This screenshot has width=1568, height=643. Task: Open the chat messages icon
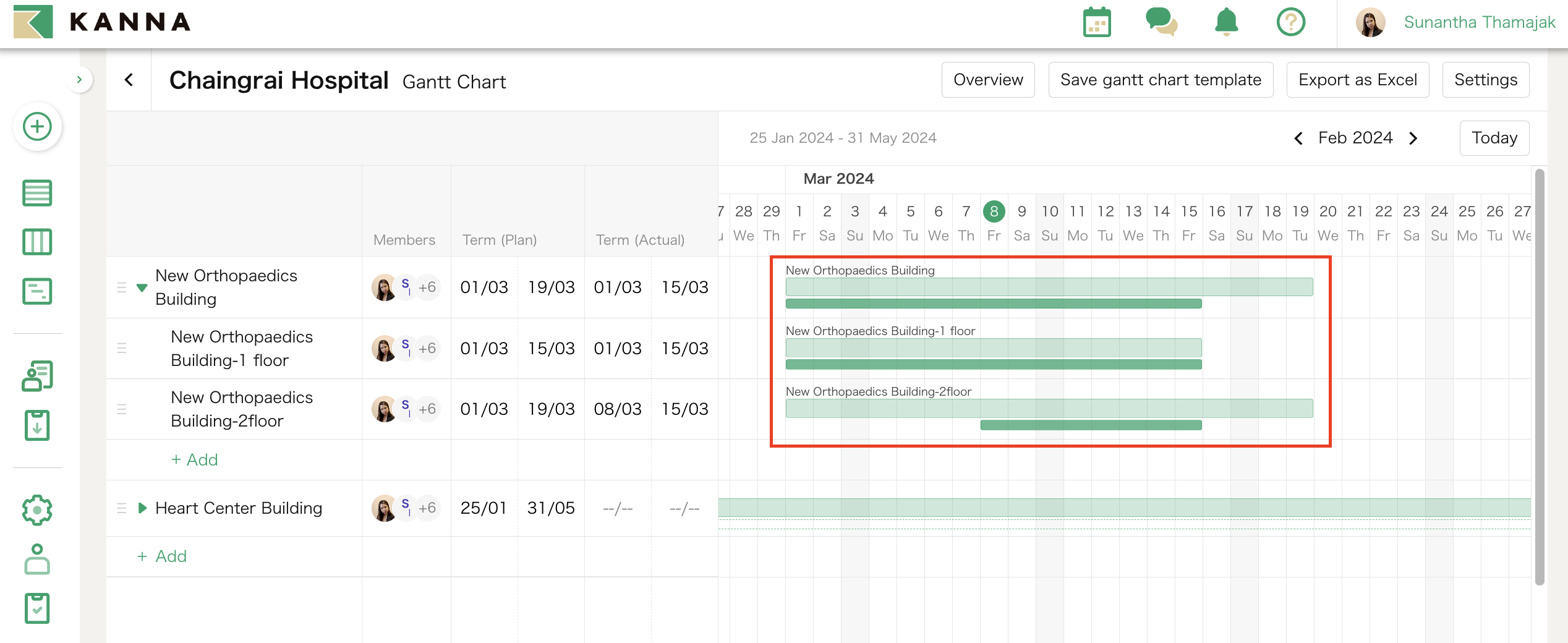click(x=1162, y=22)
